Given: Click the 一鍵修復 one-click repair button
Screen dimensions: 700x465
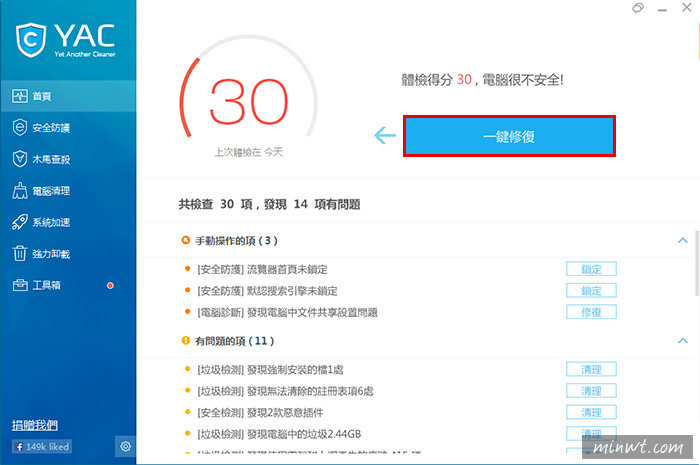Looking at the screenshot, I should (509, 136).
